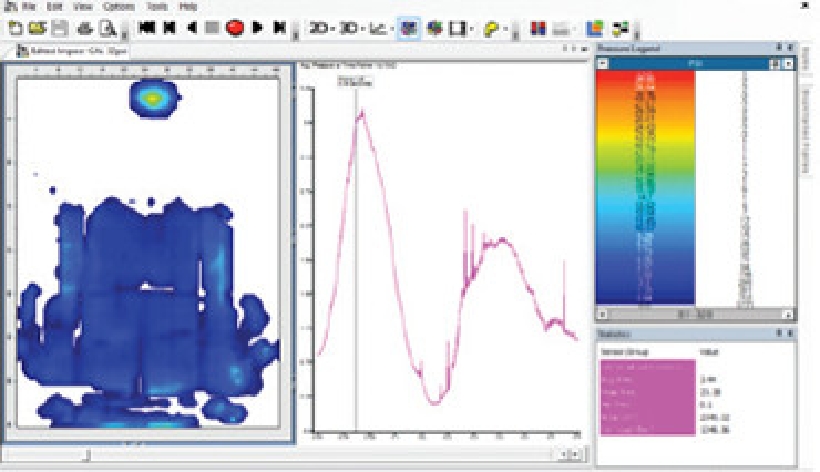
Task: Click the New file icon
Action: (15, 27)
